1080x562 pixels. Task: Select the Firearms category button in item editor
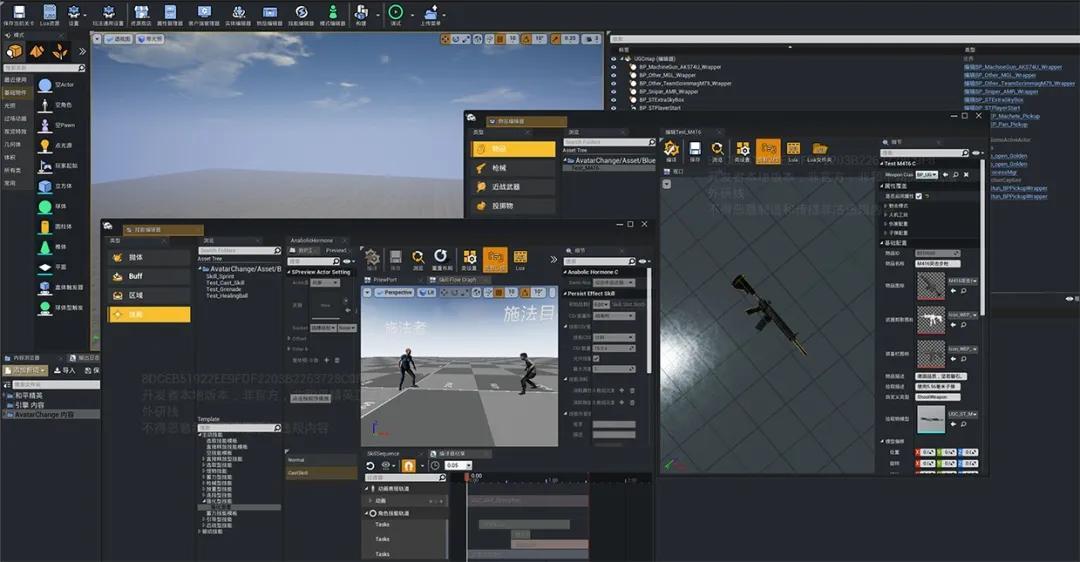(513, 168)
